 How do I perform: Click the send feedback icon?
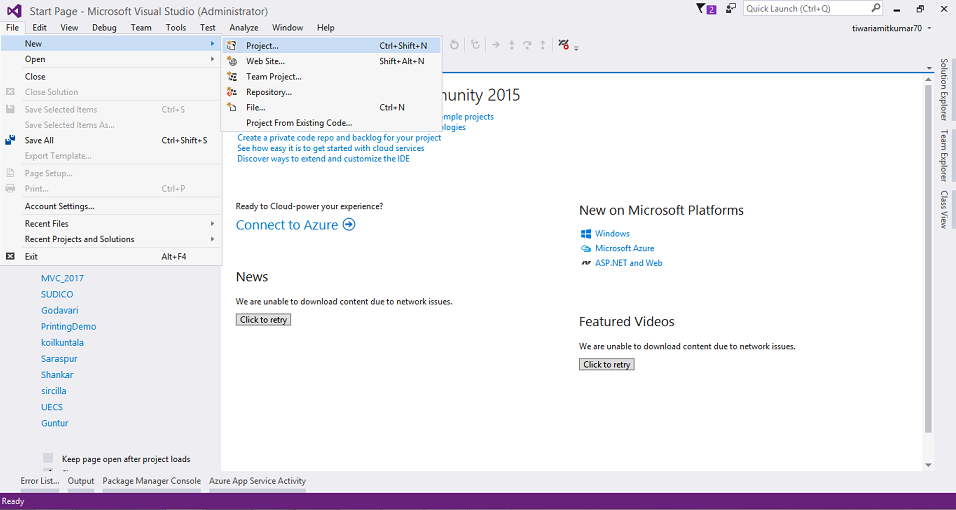click(x=729, y=9)
